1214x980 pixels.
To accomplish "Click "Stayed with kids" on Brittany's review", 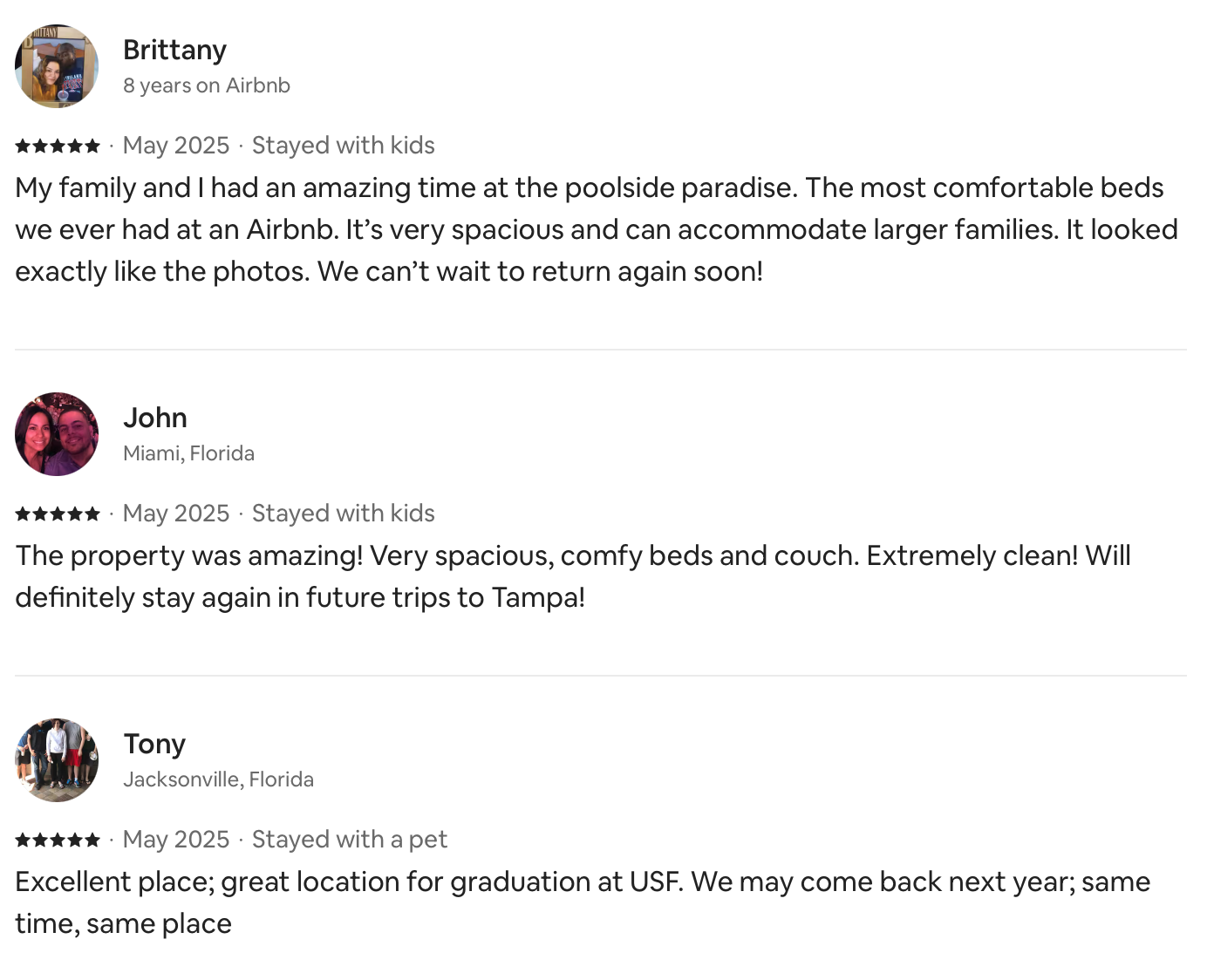I will tap(343, 146).
